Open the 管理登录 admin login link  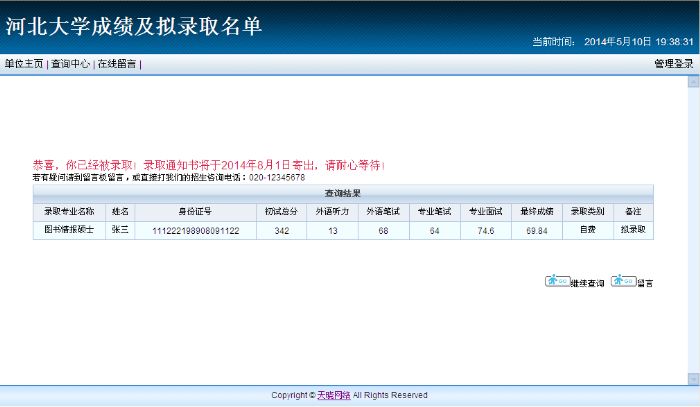click(x=673, y=64)
